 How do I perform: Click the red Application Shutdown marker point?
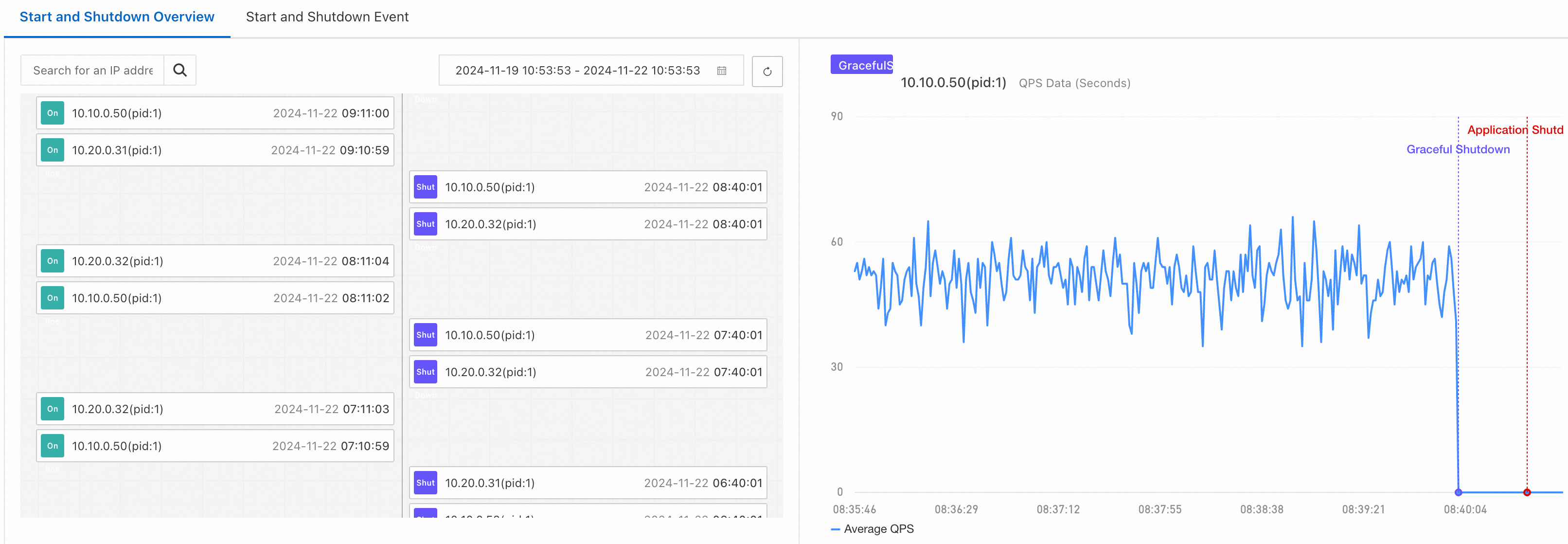pos(1527,492)
